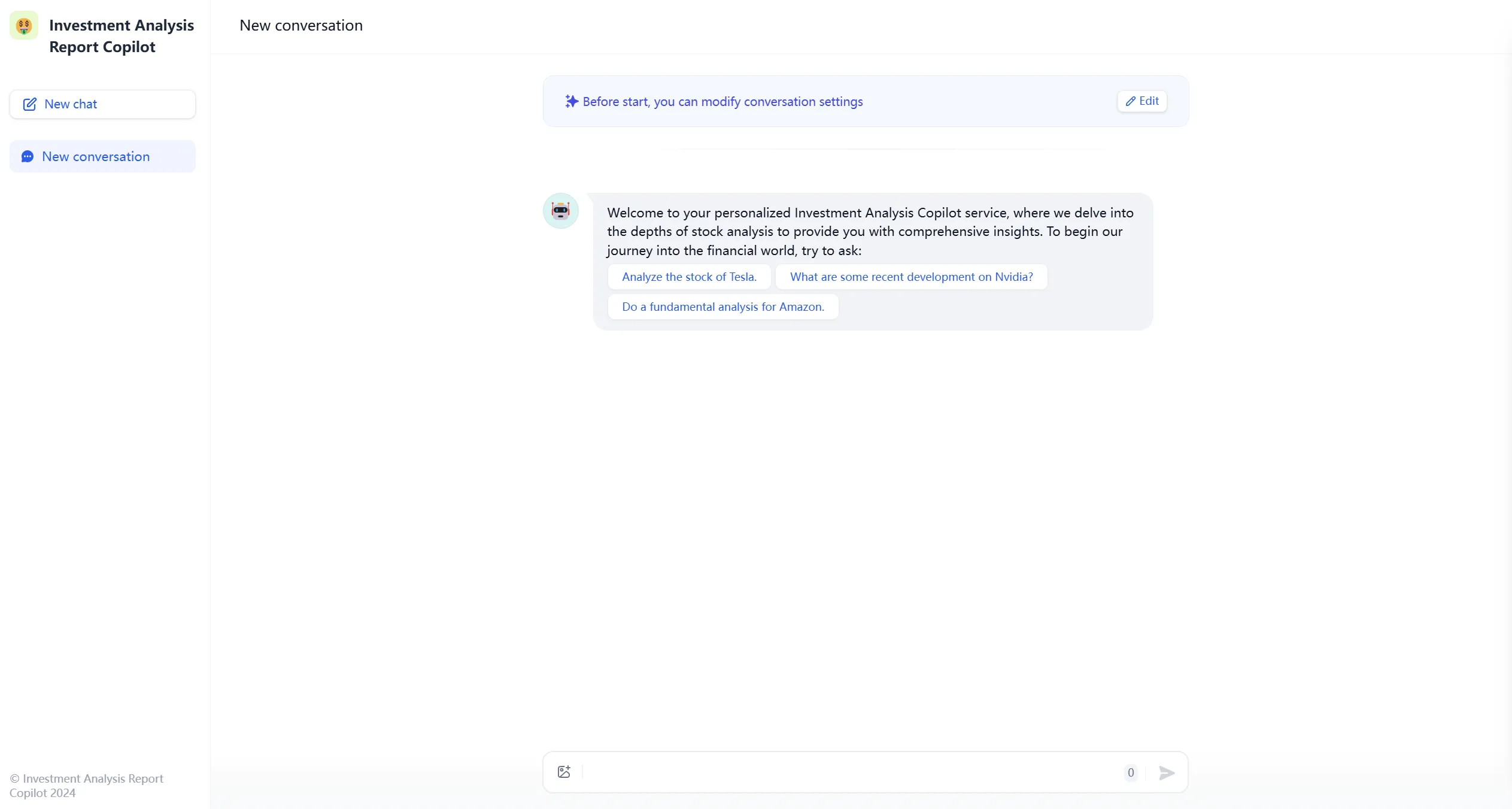Click the image upload icon in input box
The image size is (1512, 809).
point(564,772)
